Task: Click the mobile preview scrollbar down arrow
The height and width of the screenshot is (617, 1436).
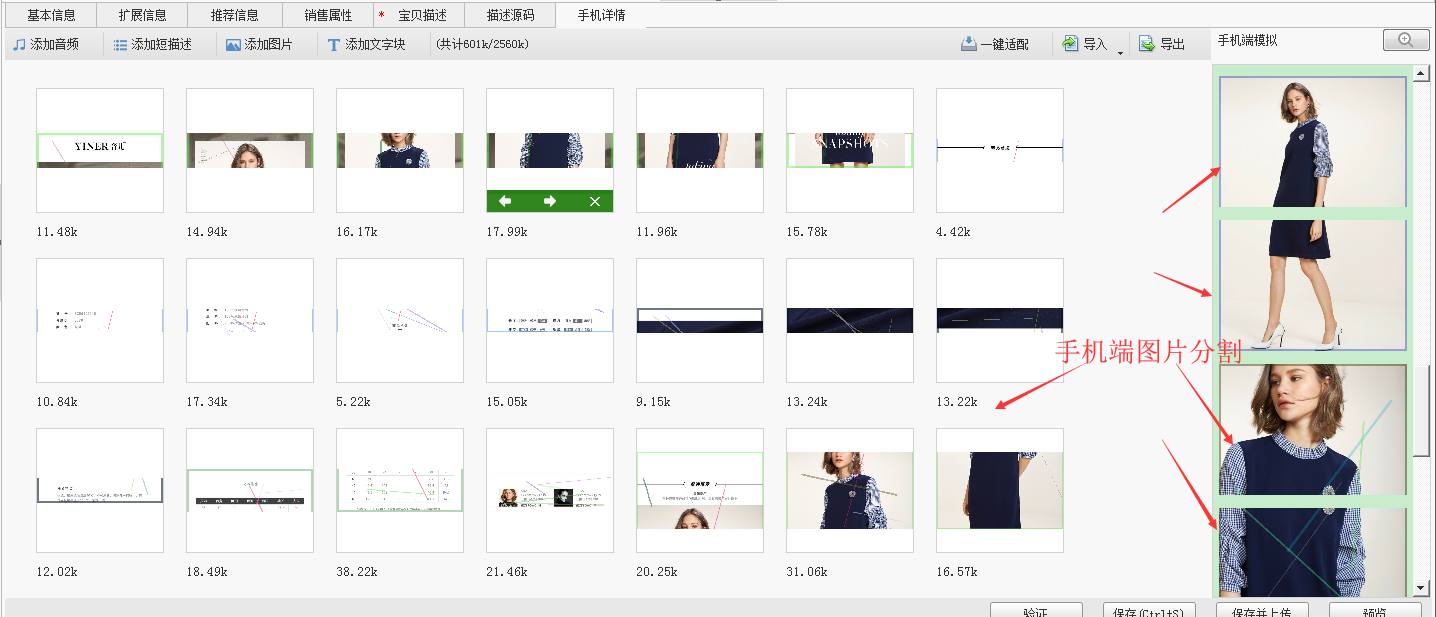Action: pyautogui.click(x=1421, y=589)
